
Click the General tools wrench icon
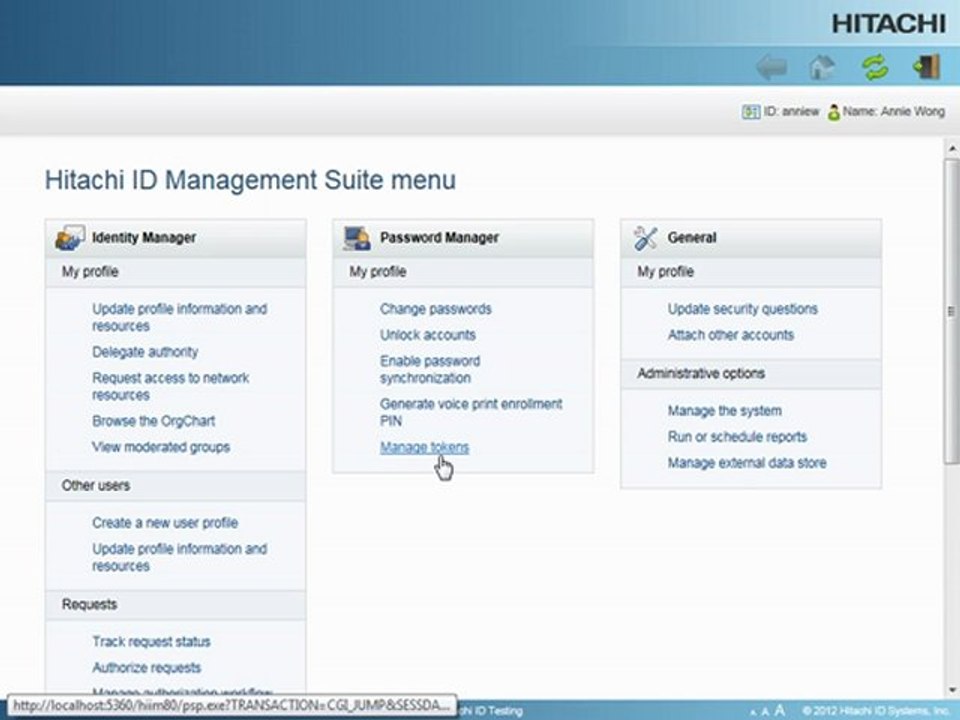(x=645, y=238)
